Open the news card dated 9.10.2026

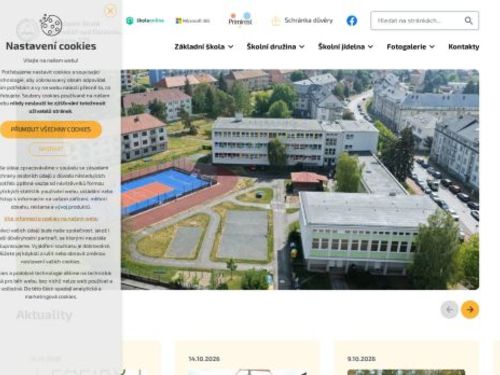tap(406, 358)
